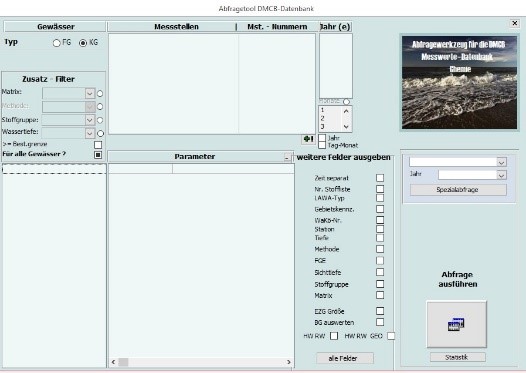Viewport: 526px width, 373px height.
Task: Click the Gewässer list dashed first row
Action: [x=54, y=169]
